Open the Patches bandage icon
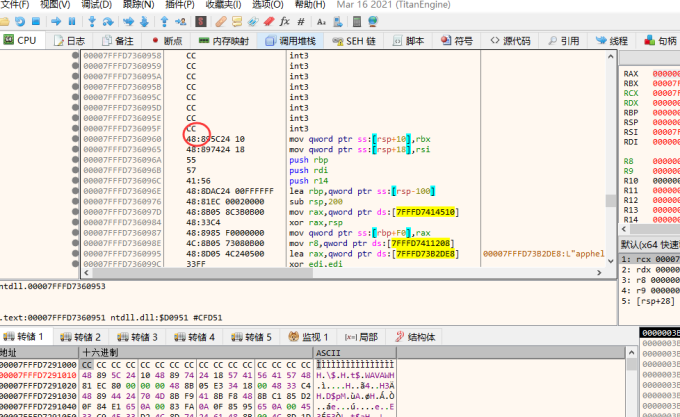680x417 pixels. point(221,21)
